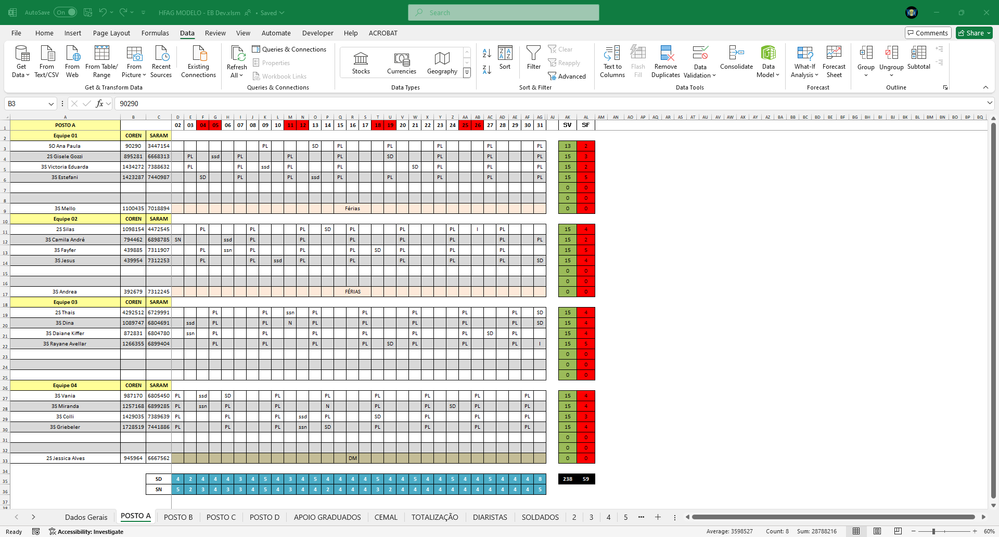The width and height of the screenshot is (999, 537).
Task: Redo the last action
Action: pyautogui.click(x=124, y=12)
